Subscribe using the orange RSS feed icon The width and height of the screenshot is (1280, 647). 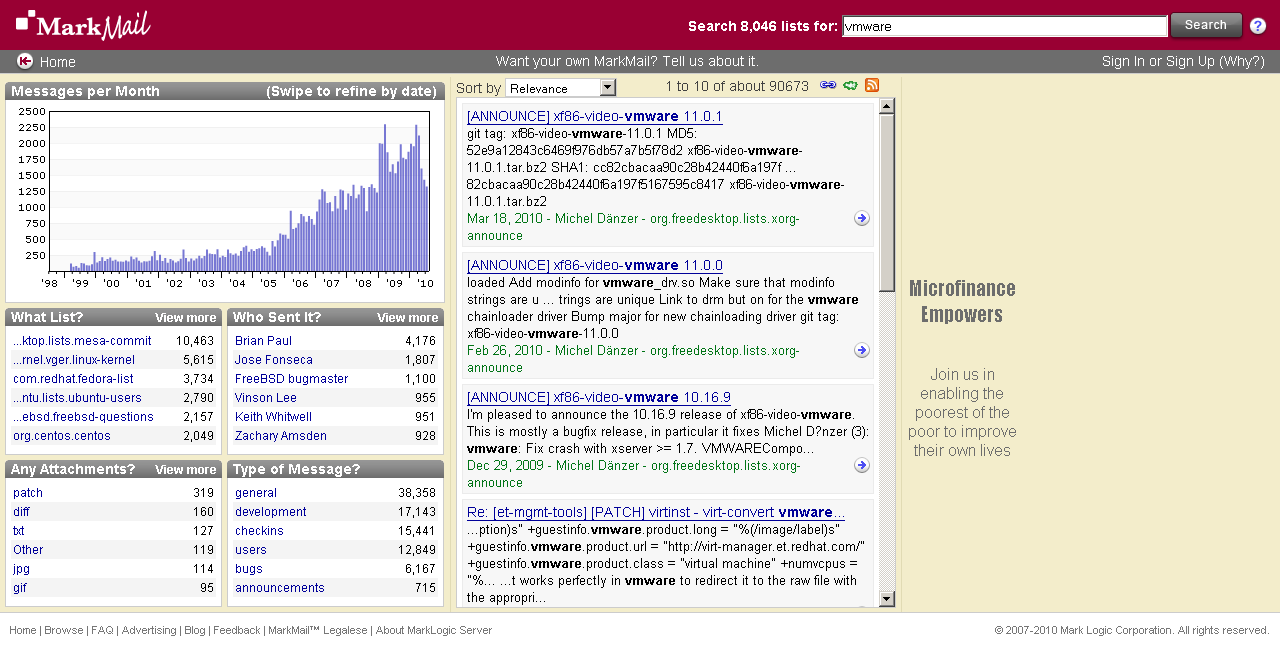872,86
